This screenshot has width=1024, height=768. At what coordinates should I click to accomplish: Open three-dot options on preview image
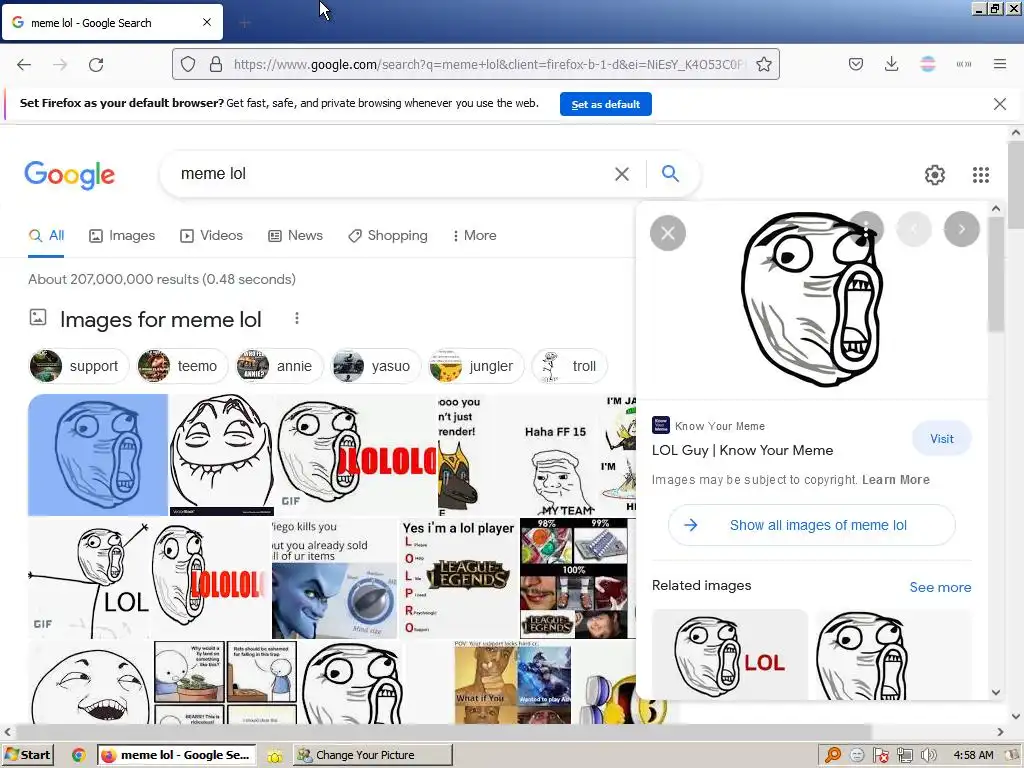tap(866, 229)
